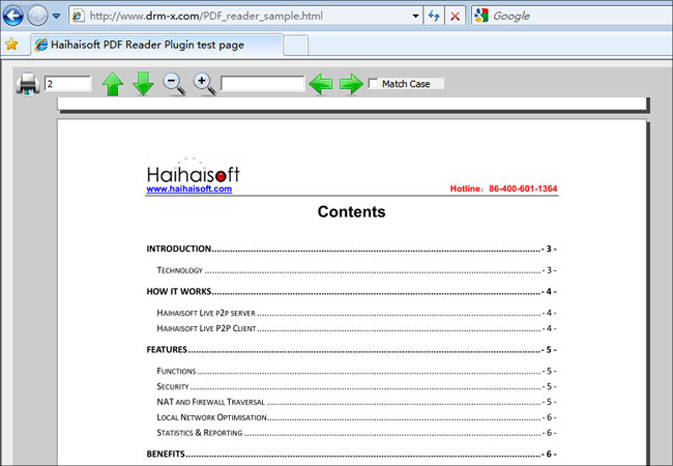Click the page icon in the address bar

pyautogui.click(x=78, y=16)
